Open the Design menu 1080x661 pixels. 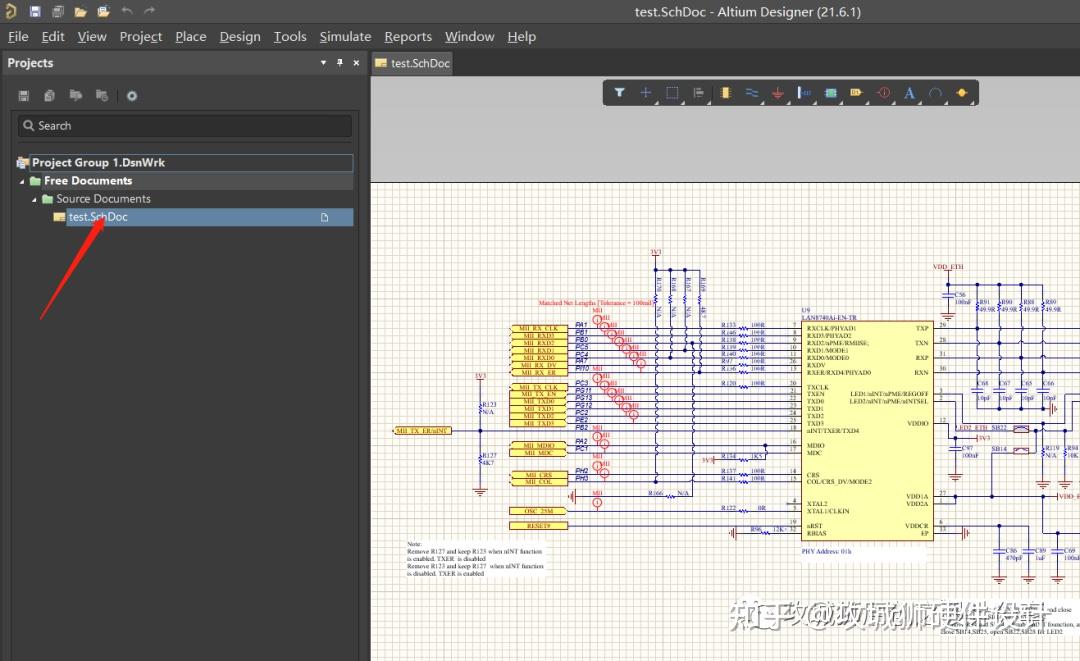point(239,36)
